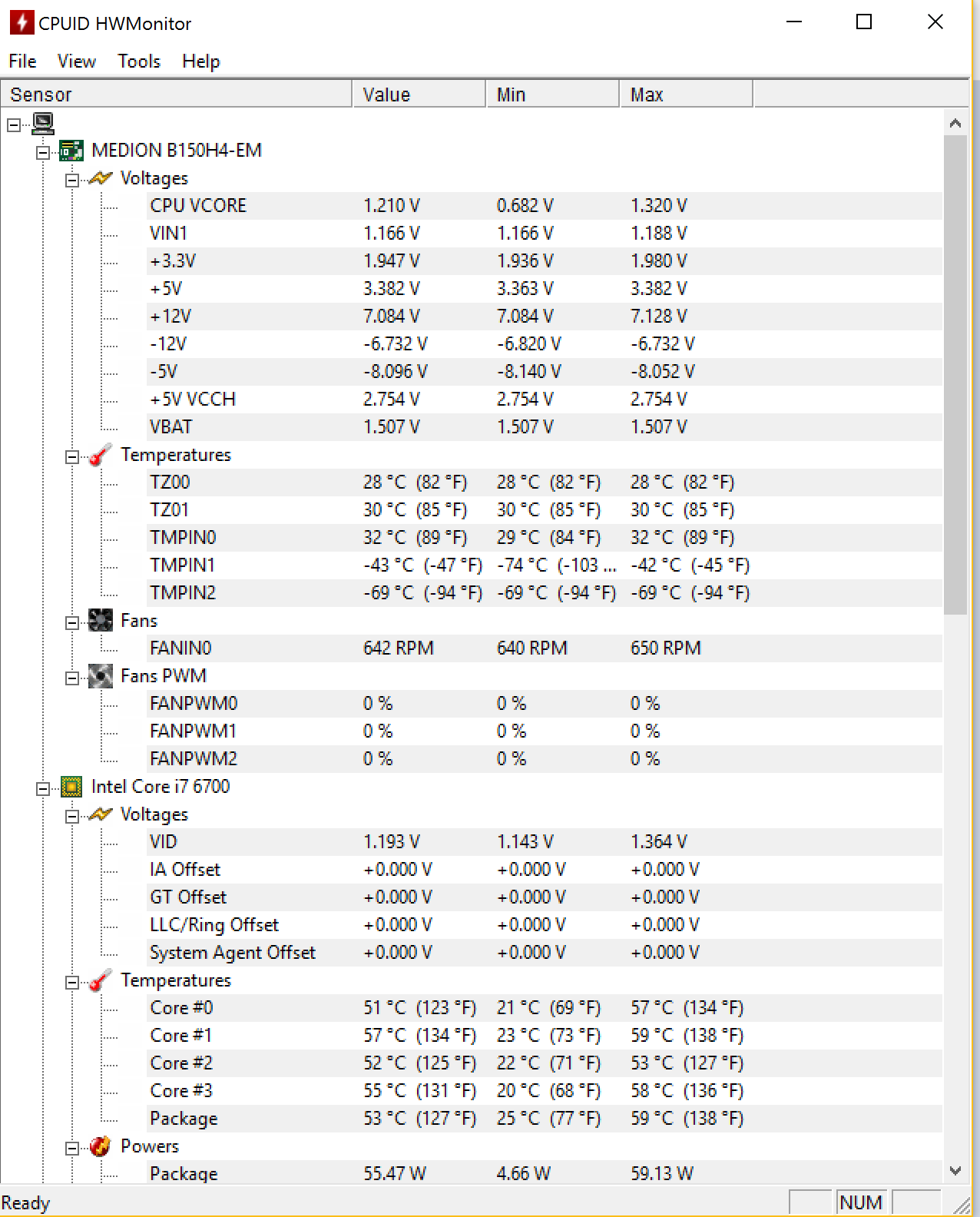
Task: Collapse the Intel Core i7 6700 node
Action: click(x=43, y=788)
